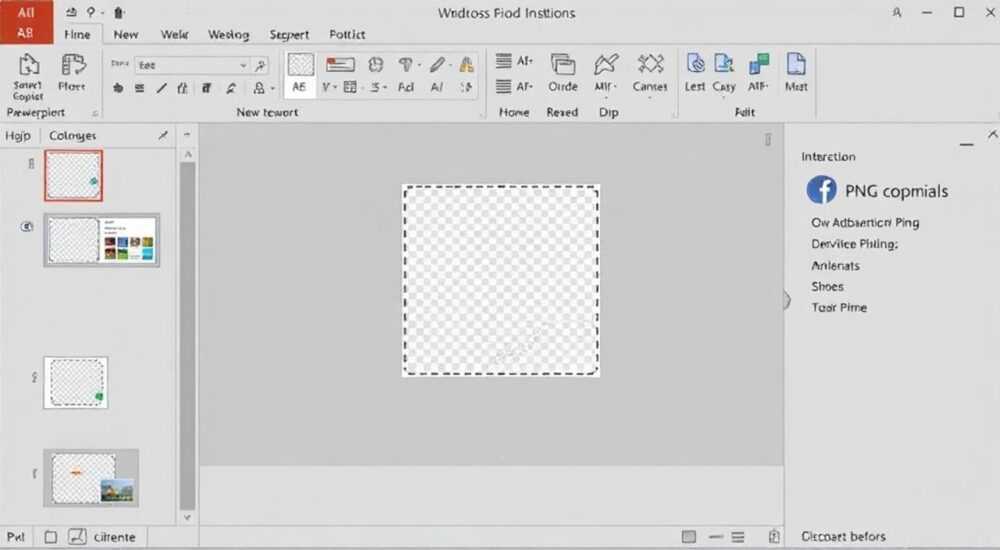Select the slide thumbnail with colored image grid
The image size is (1000, 550).
pyautogui.click(x=101, y=240)
